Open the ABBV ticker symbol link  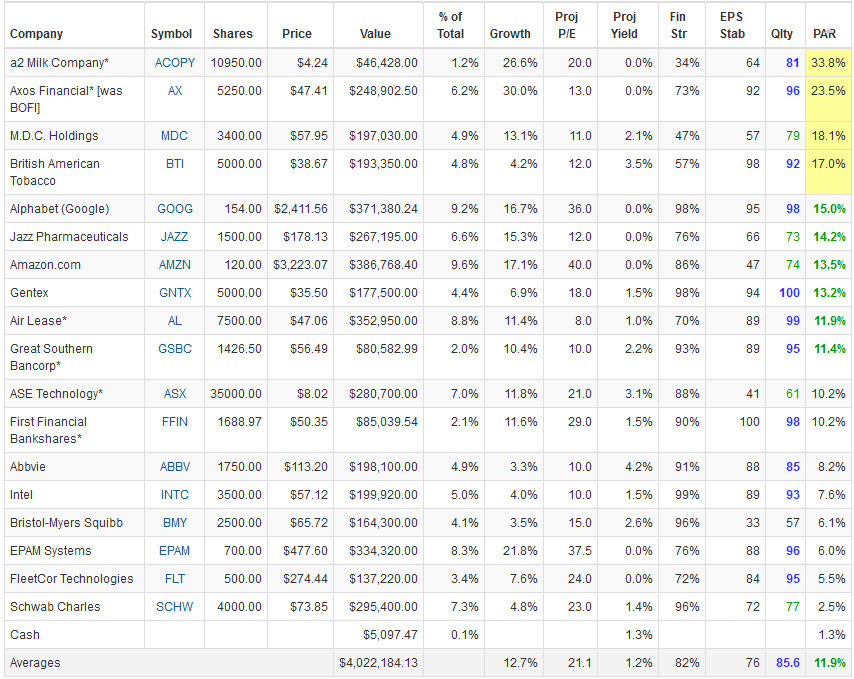[174, 467]
